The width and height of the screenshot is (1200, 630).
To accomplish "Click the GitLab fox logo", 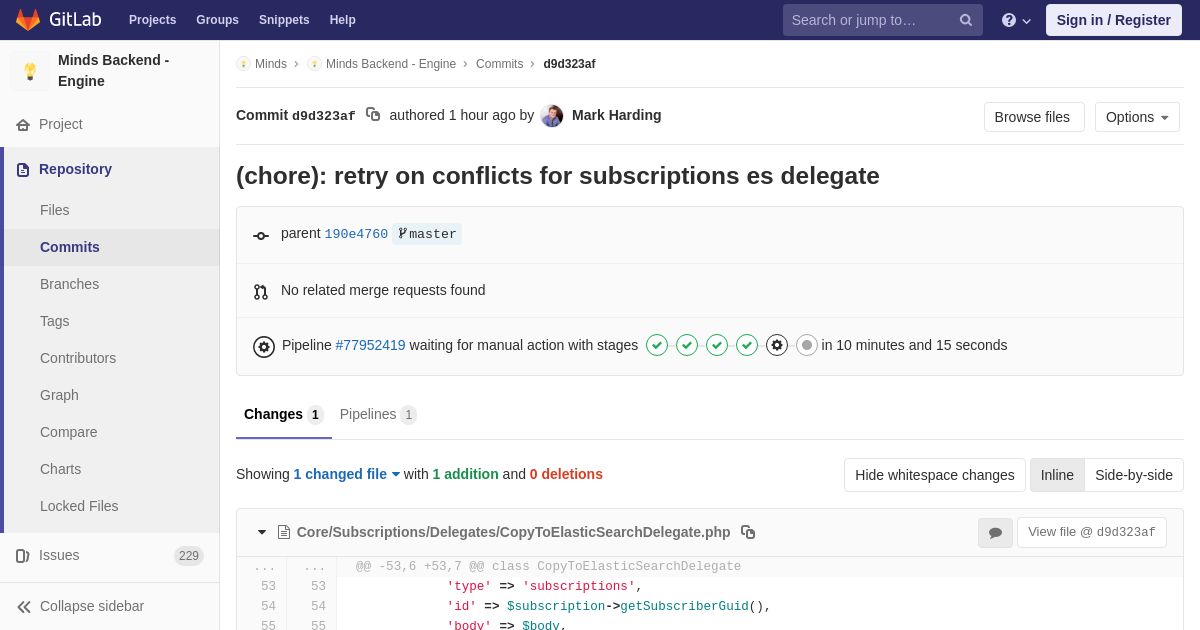I will [x=28, y=20].
